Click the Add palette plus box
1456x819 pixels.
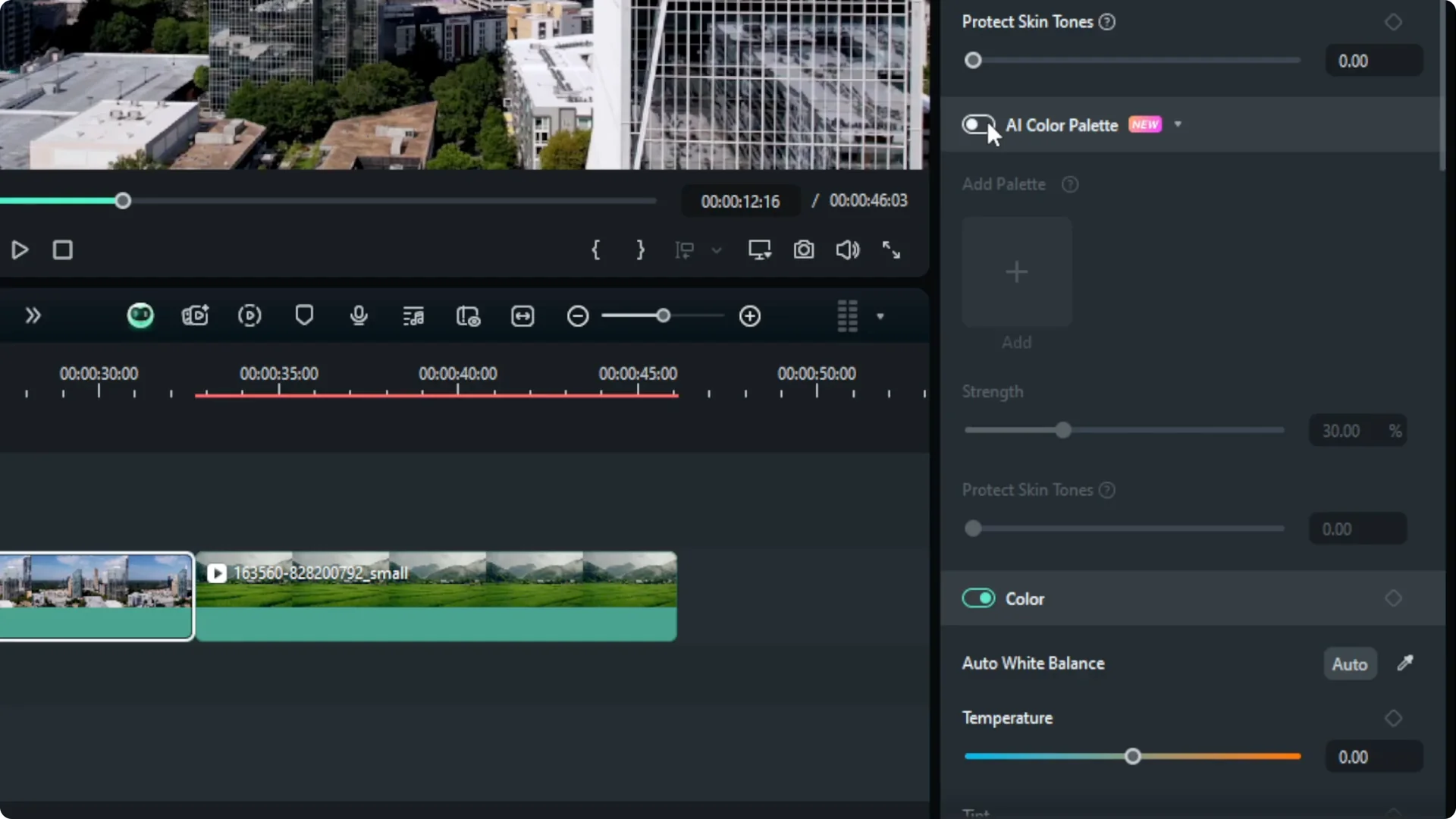click(1016, 271)
